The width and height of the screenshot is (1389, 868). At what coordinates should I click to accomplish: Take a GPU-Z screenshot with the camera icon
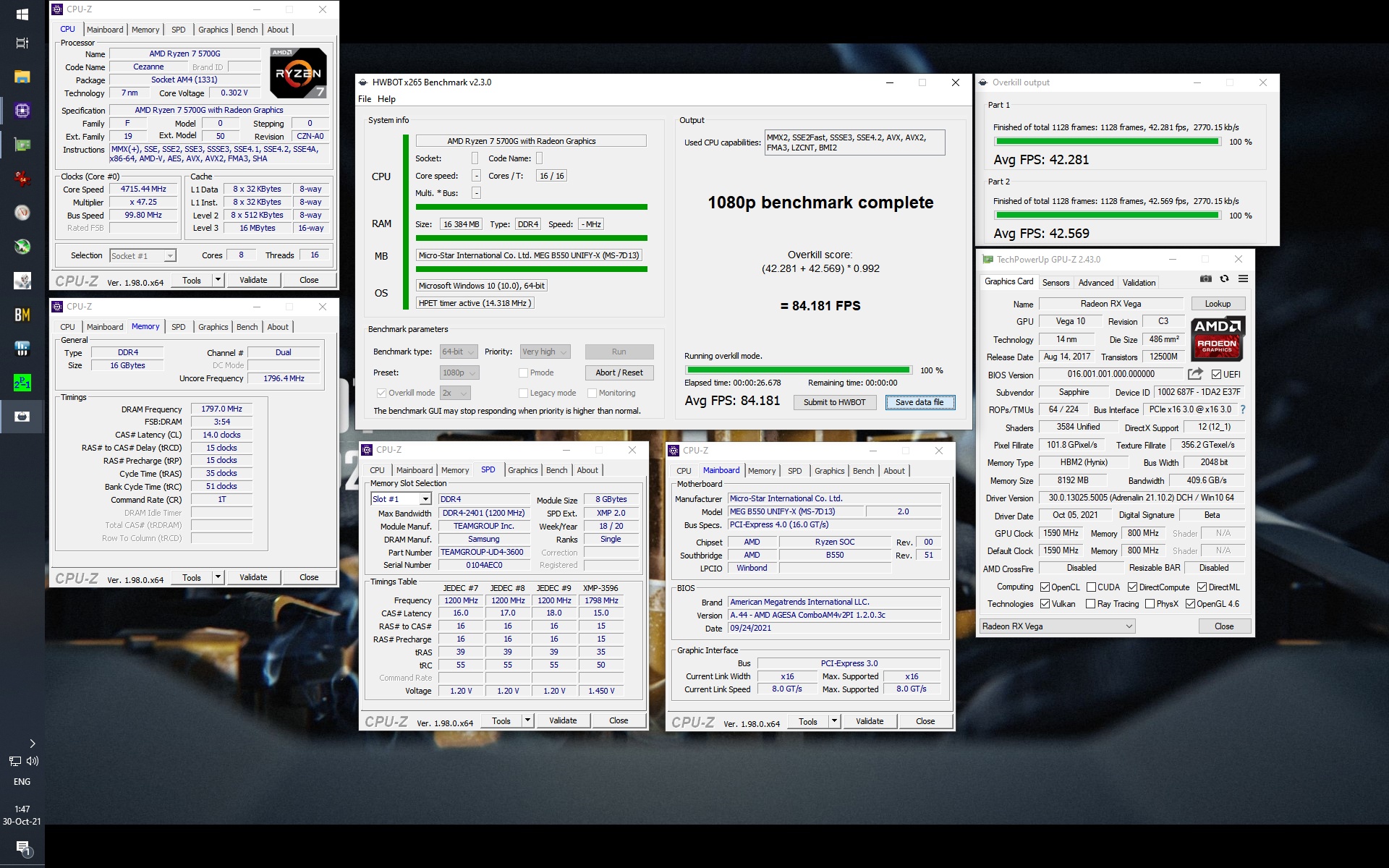pyautogui.click(x=1205, y=279)
